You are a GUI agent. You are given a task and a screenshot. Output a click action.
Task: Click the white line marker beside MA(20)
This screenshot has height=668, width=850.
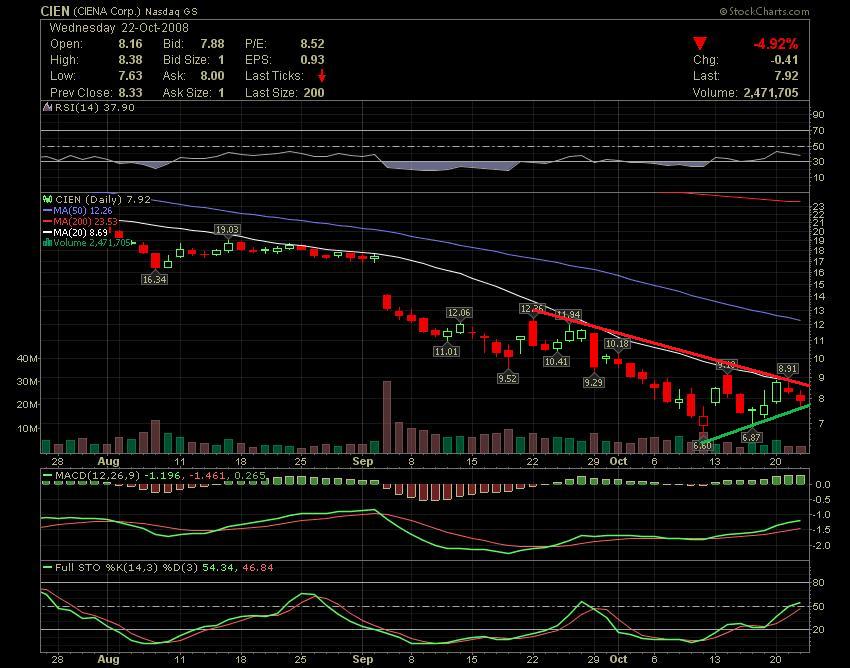tap(48, 232)
